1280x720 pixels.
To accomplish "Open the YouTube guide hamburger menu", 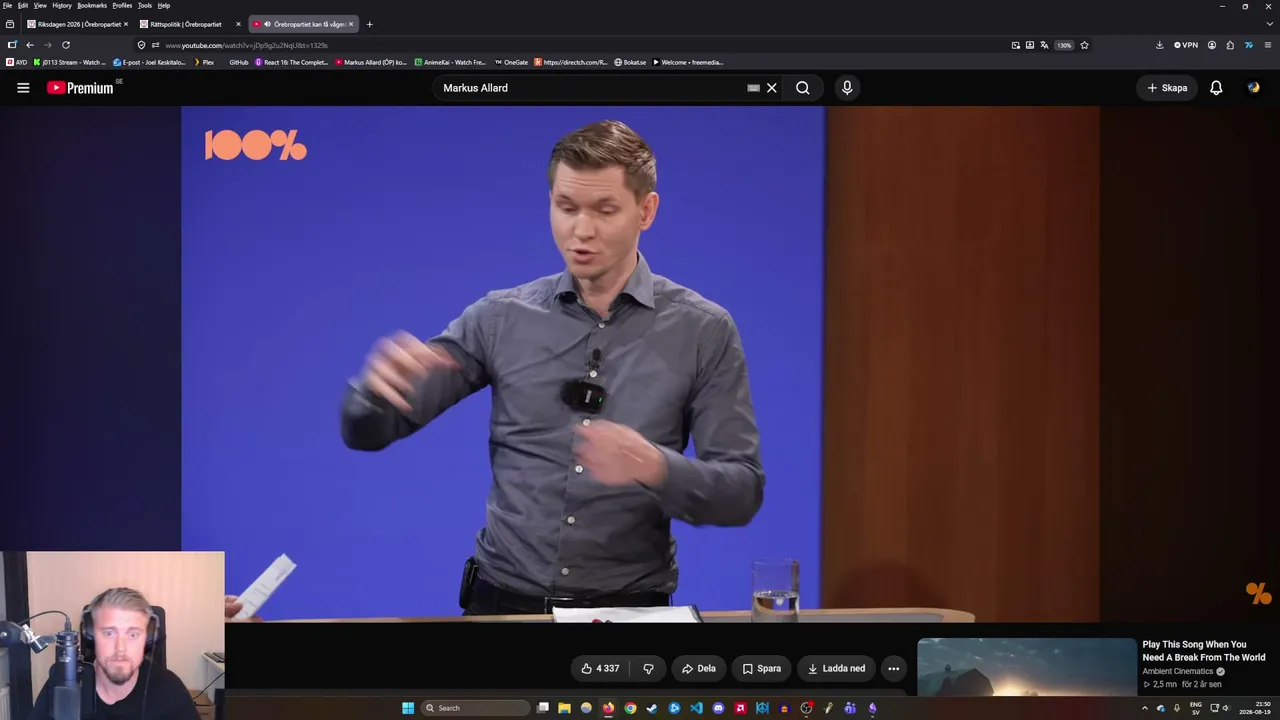I will tap(23, 88).
